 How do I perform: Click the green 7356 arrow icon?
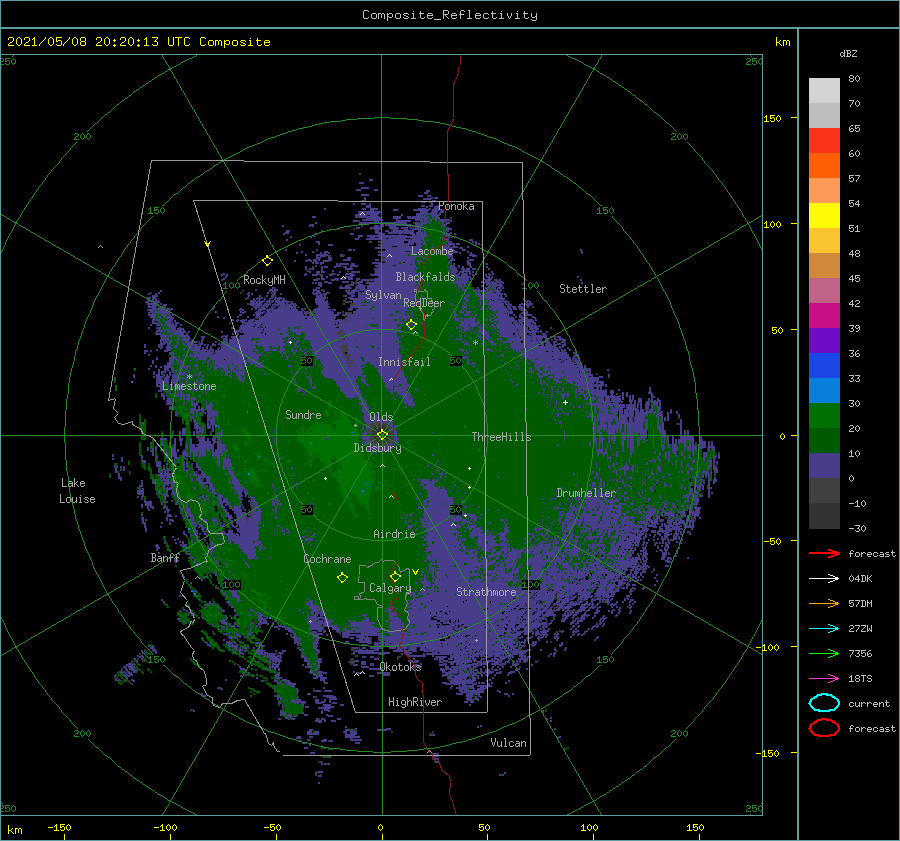pyautogui.click(x=824, y=653)
